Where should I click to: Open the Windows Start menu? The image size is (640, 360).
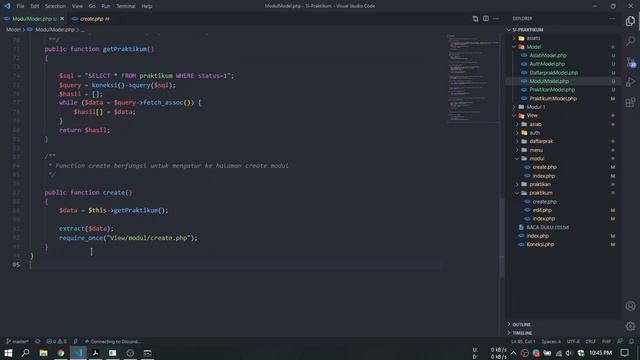pyautogui.click(x=8, y=353)
